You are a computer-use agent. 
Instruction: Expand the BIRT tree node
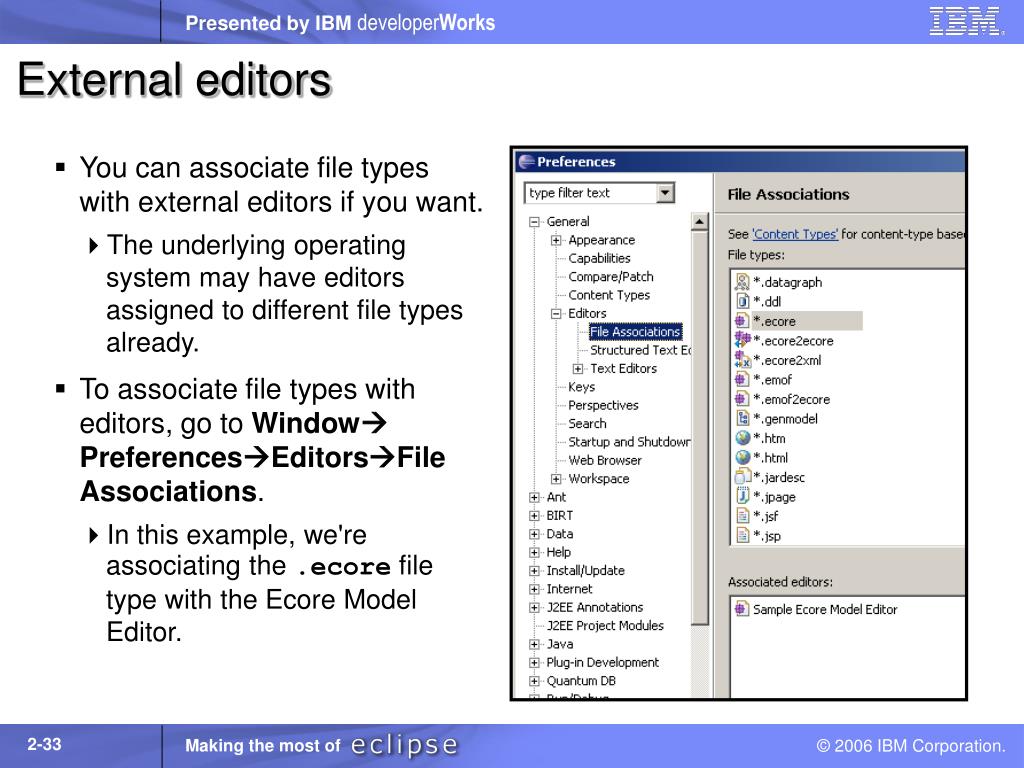534,515
